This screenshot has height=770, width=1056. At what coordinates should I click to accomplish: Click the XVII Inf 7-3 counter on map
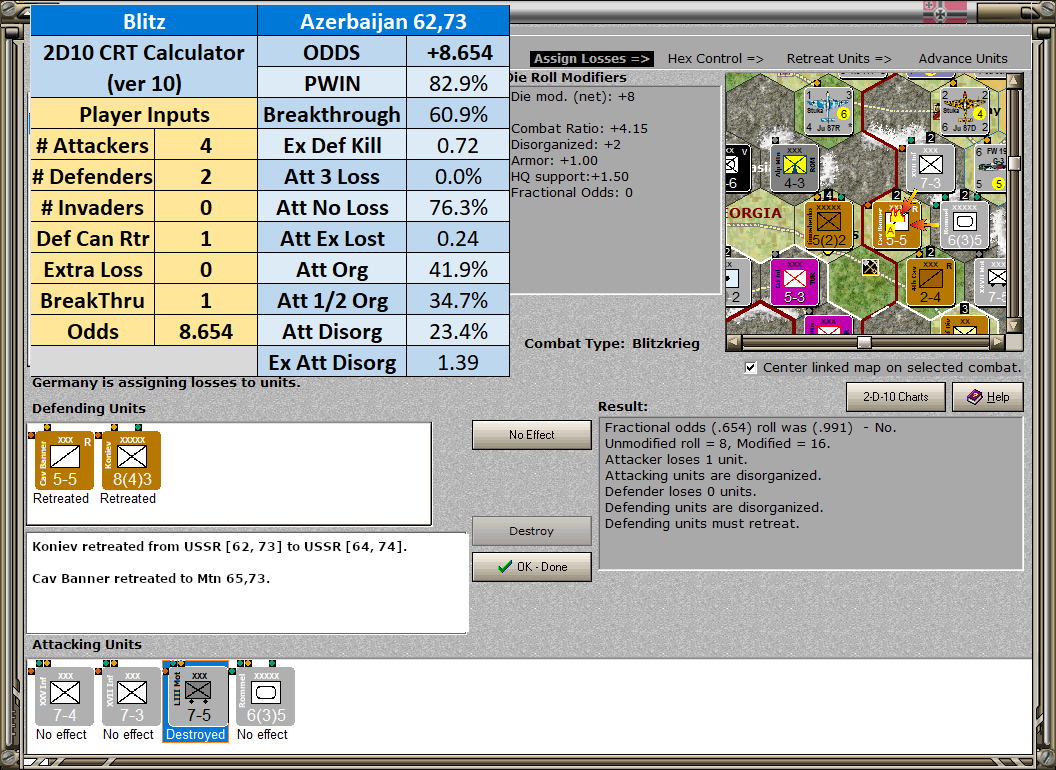point(930,168)
